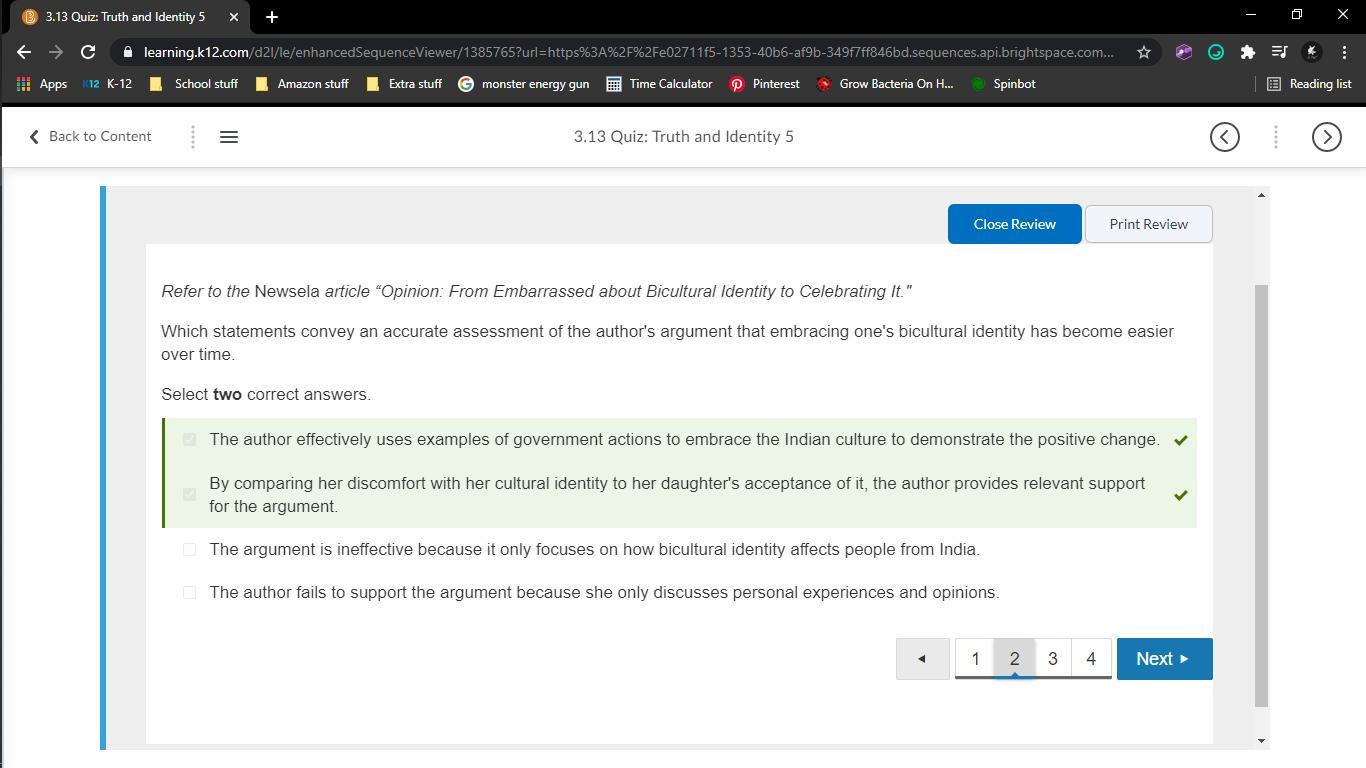Viewport: 1366px width, 768px height.
Task: Click the quiz frame vertical scrollbar thumb
Action: (x=1261, y=495)
